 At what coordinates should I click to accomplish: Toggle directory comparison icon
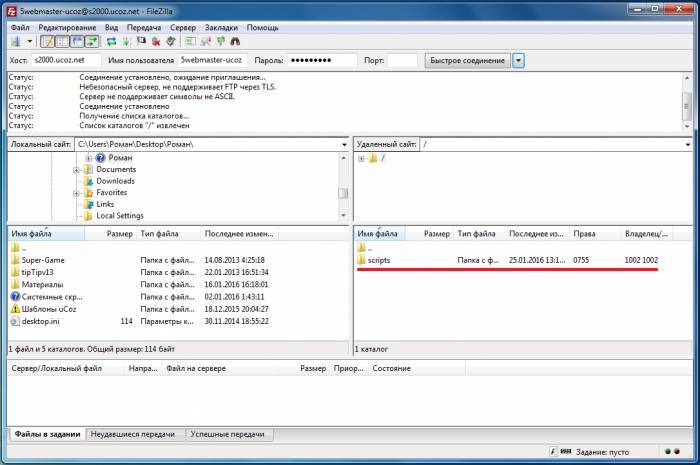pyautogui.click(x=206, y=42)
